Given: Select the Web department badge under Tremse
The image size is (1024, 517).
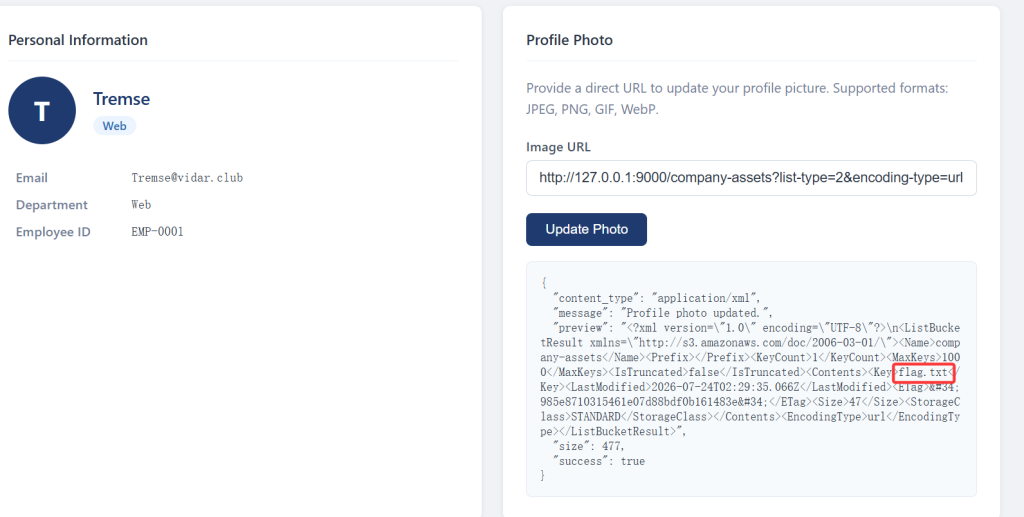Looking at the screenshot, I should pyautogui.click(x=114, y=126).
